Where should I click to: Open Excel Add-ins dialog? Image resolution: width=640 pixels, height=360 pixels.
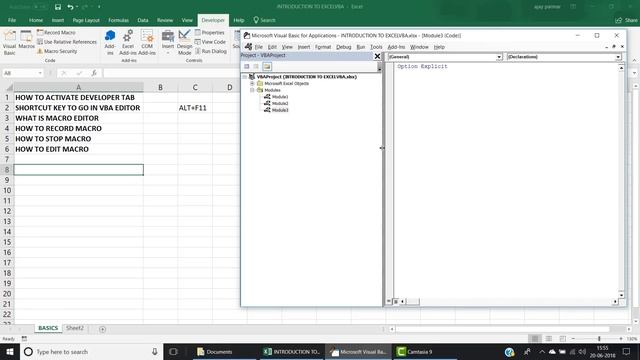[128, 42]
